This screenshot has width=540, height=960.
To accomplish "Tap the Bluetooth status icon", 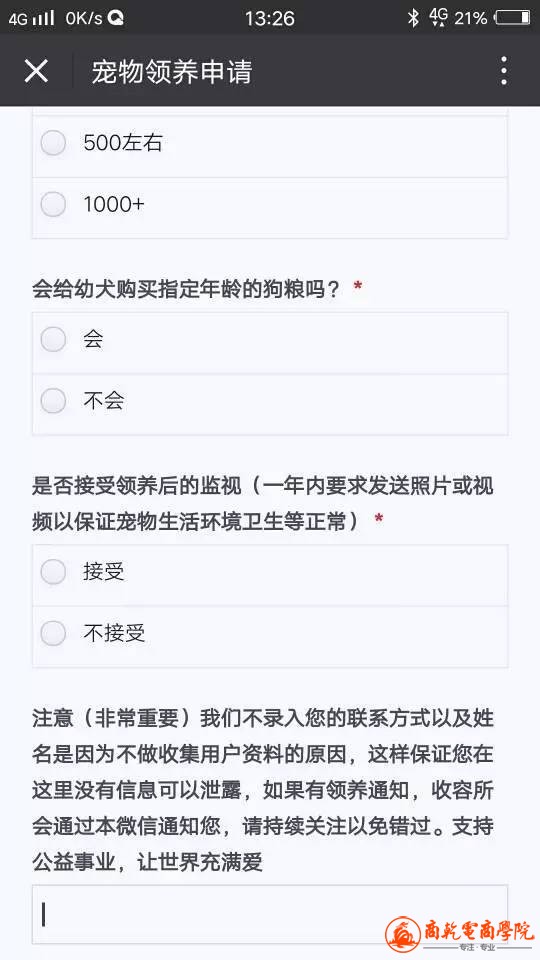I will tap(413, 18).
